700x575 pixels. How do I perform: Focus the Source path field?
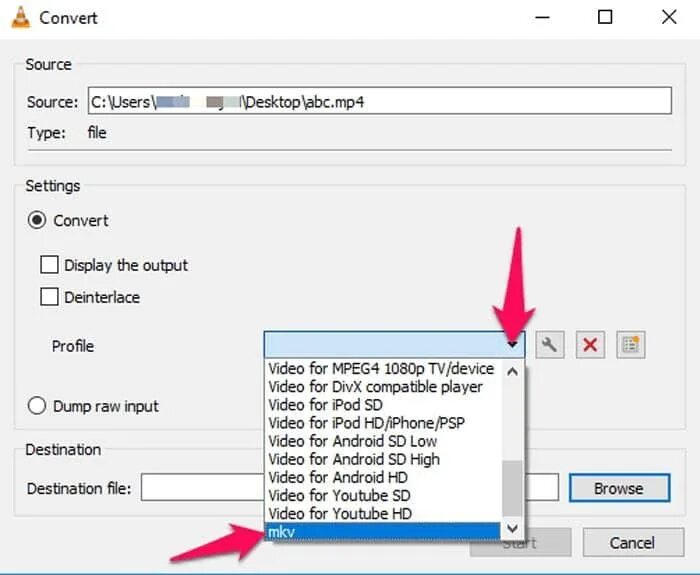click(379, 101)
